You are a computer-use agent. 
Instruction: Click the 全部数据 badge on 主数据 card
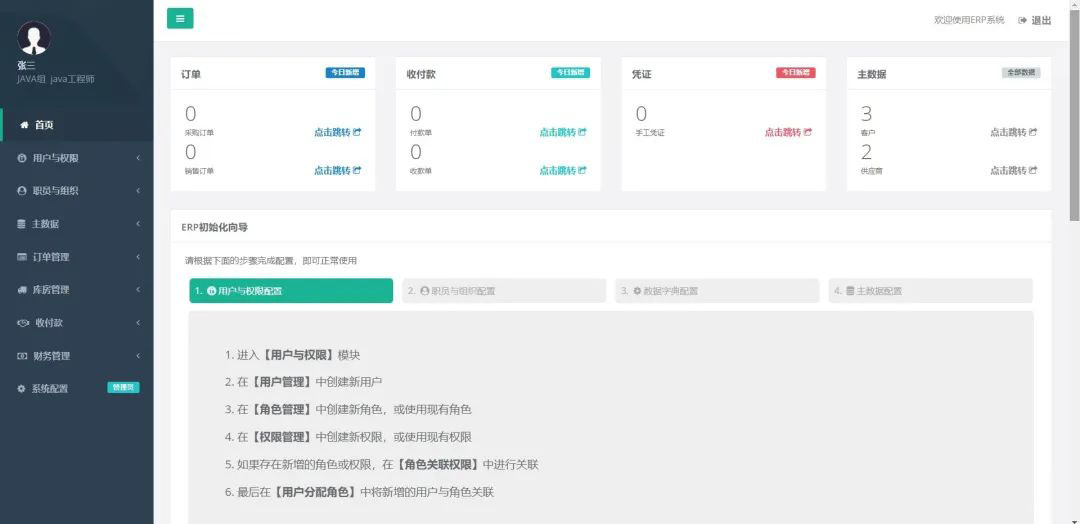click(x=1021, y=72)
